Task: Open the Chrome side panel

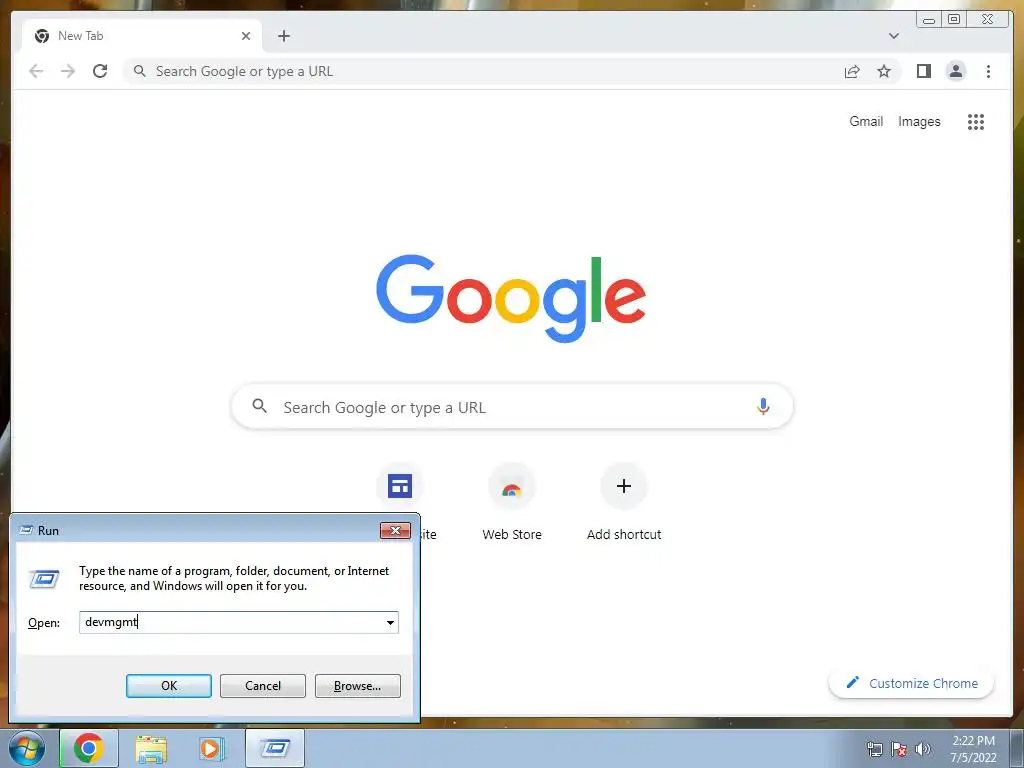Action: [x=923, y=71]
